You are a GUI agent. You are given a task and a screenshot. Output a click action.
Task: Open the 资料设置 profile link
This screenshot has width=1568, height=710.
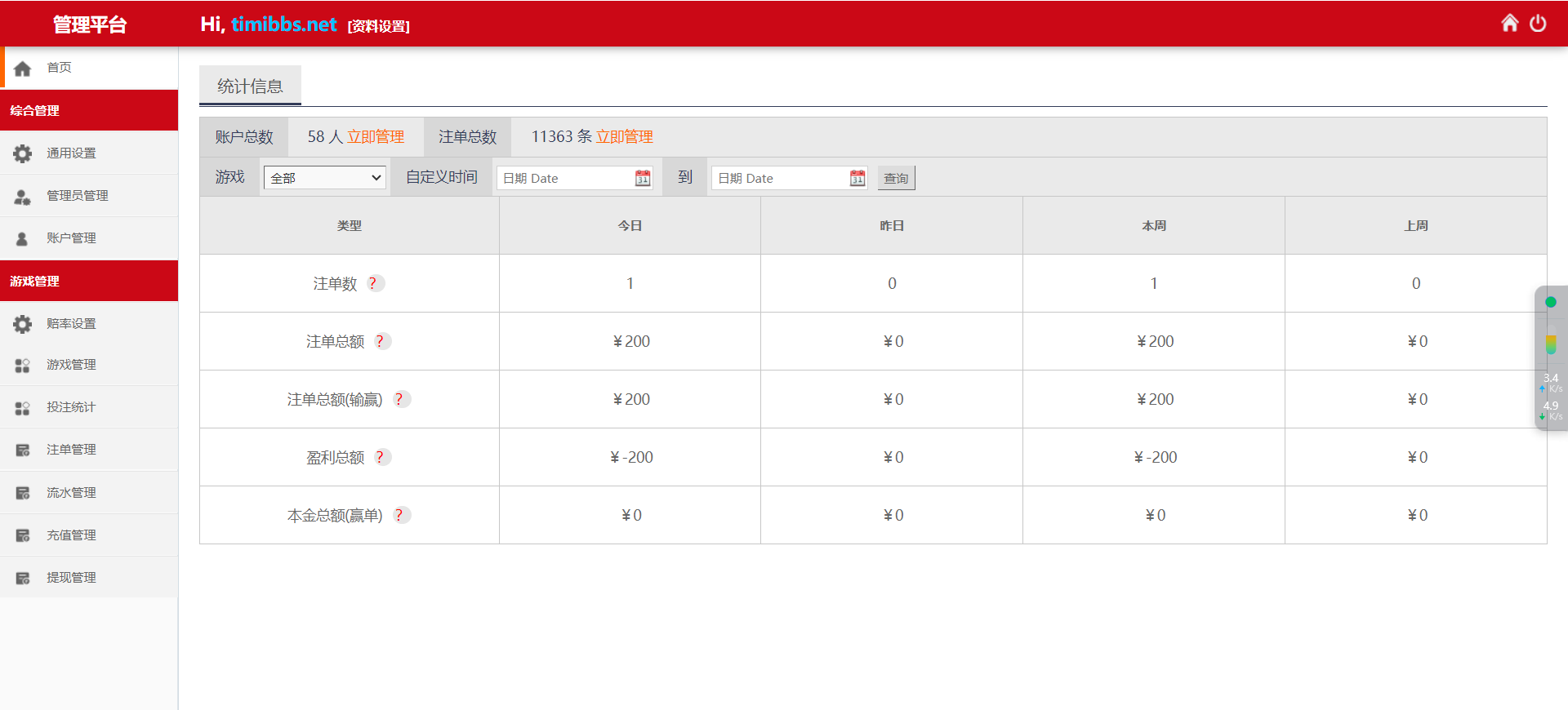tap(378, 26)
